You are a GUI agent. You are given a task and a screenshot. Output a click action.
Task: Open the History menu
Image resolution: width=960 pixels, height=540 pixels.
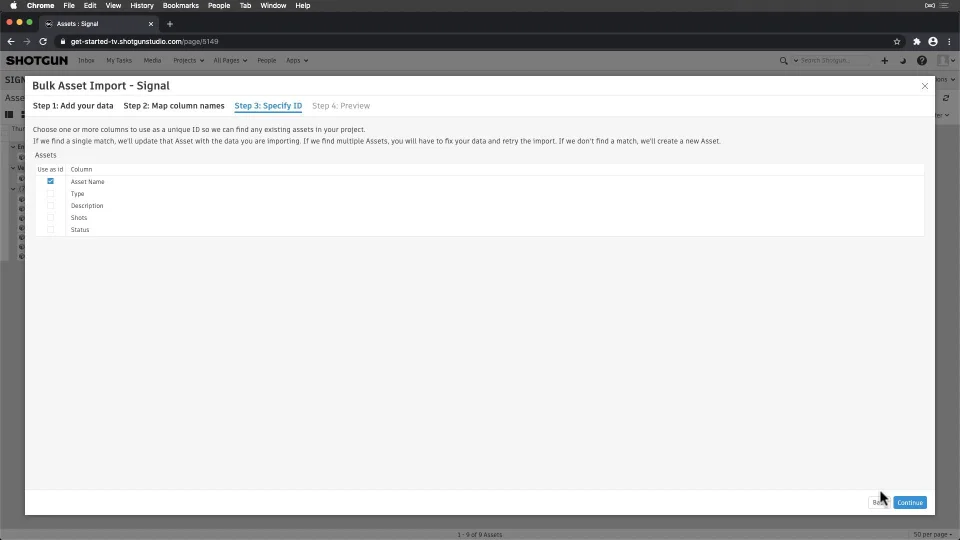(142, 6)
